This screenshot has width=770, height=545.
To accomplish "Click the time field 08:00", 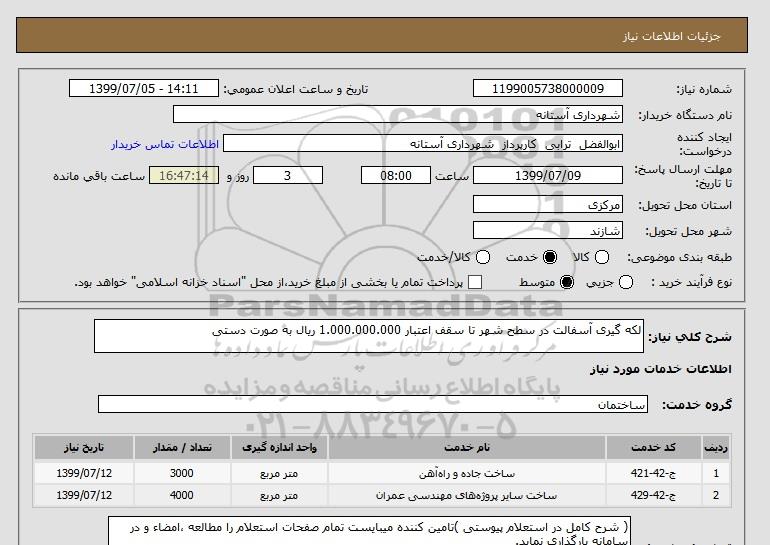I will tap(396, 175).
